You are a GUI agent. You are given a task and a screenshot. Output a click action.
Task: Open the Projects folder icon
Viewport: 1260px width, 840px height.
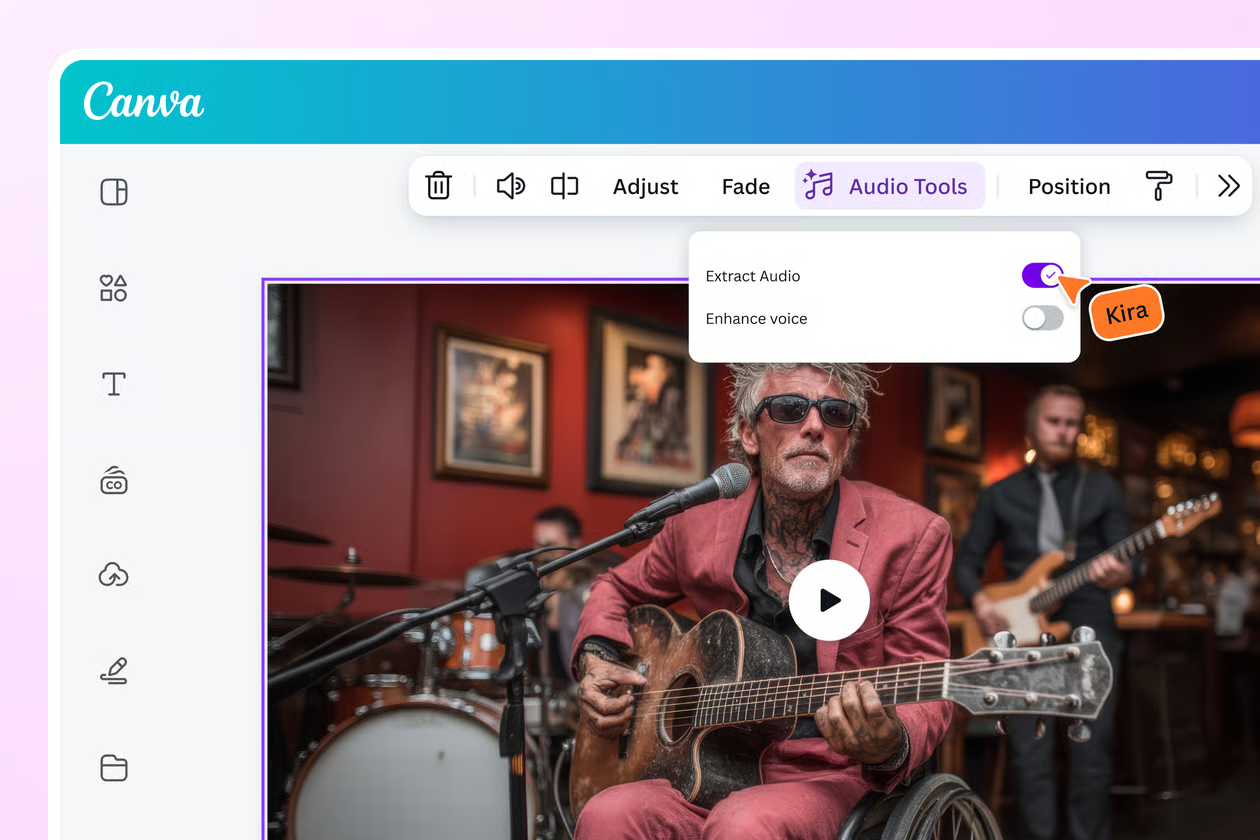(x=114, y=768)
